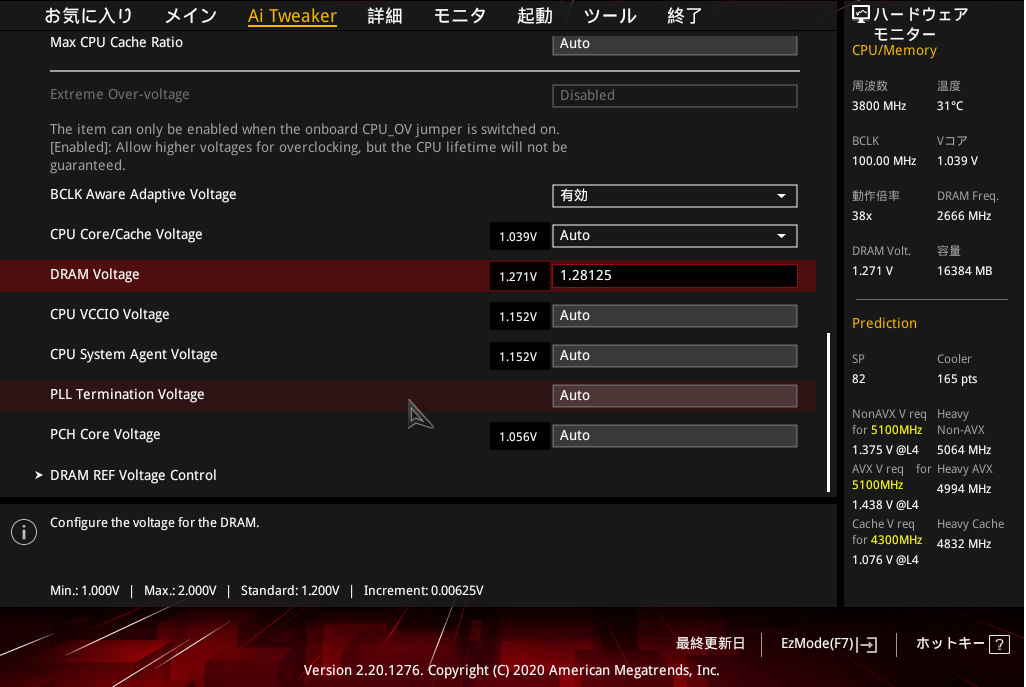
Task: Expand DRAM REF Voltage Control submenu
Action: pyautogui.click(x=133, y=475)
